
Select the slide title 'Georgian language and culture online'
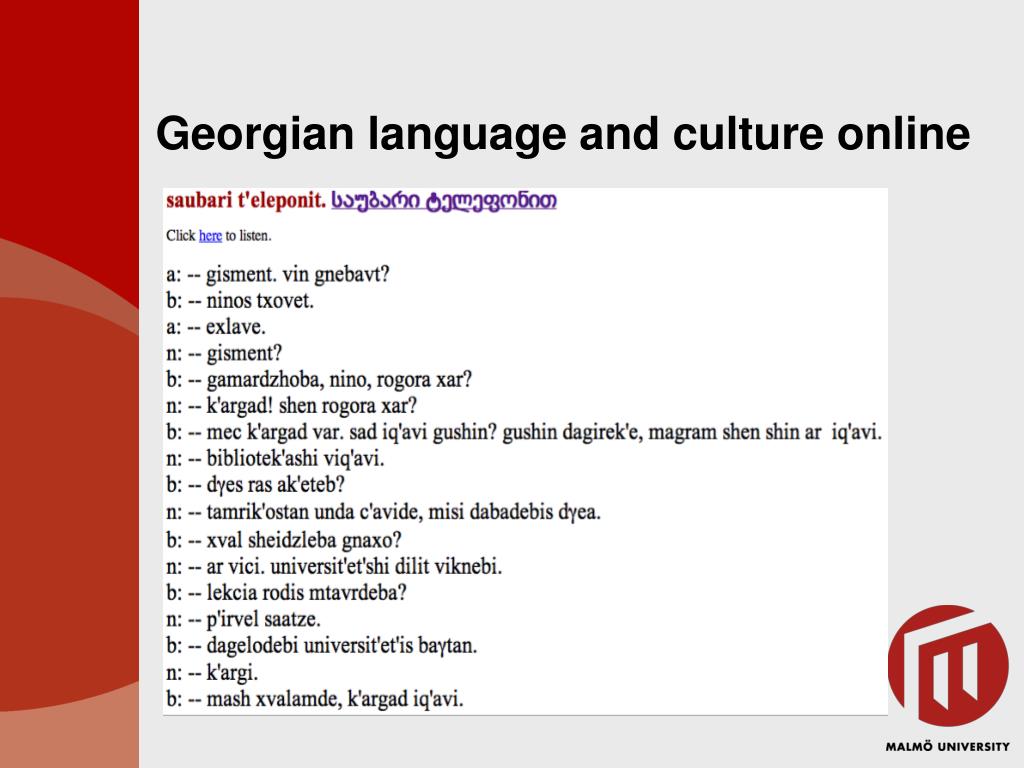[x=563, y=134]
